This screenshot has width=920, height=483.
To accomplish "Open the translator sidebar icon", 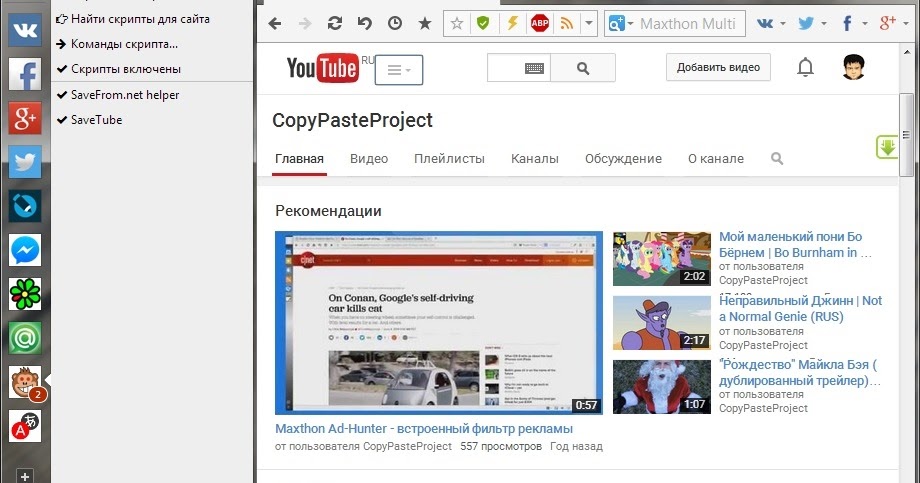I will click(25, 426).
